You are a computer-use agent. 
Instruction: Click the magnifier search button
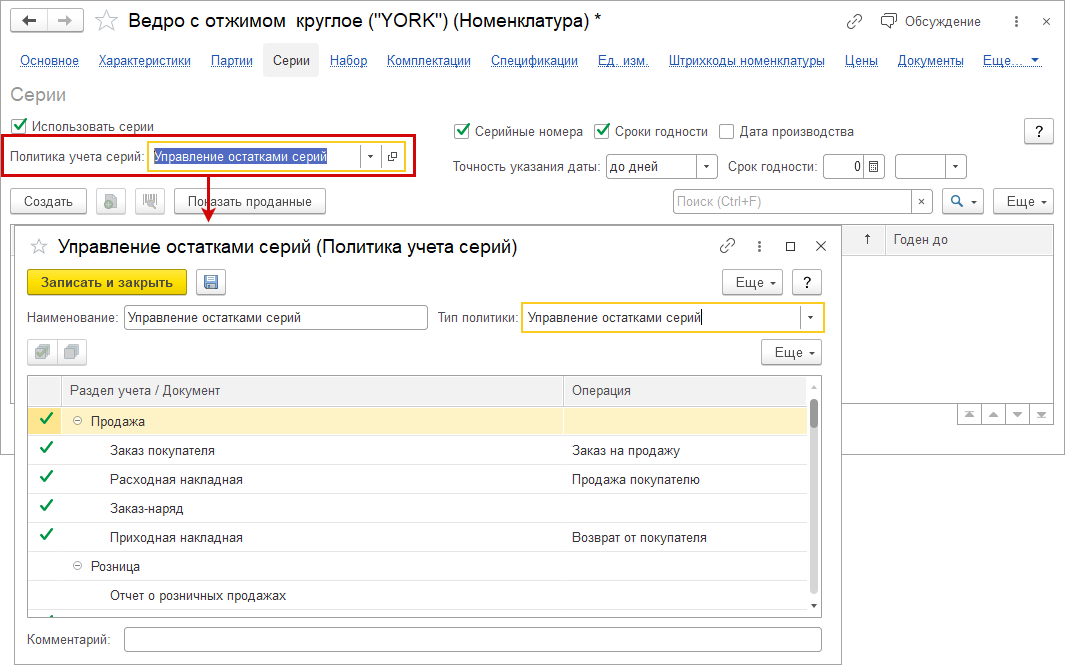pyautogui.click(x=962, y=202)
